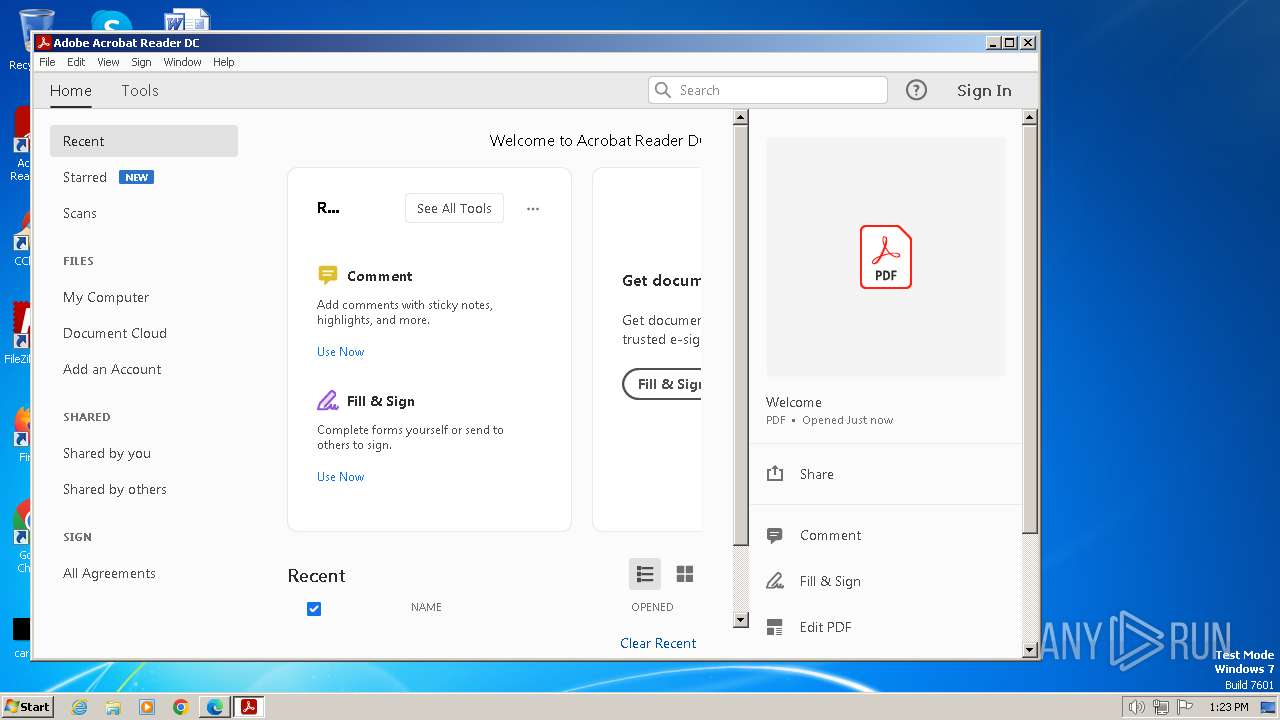Click the right pane scrollbar up arrow
Viewport: 1280px width, 720px height.
pos(1030,117)
